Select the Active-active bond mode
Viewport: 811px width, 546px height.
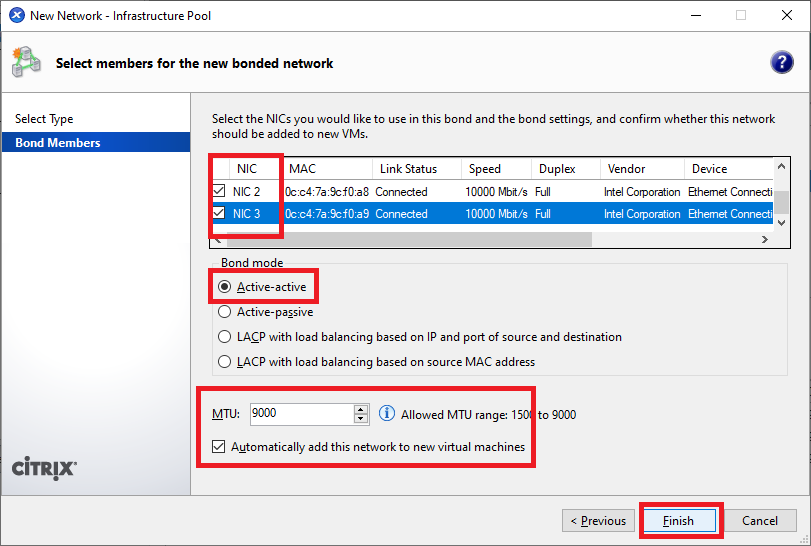pos(225,287)
